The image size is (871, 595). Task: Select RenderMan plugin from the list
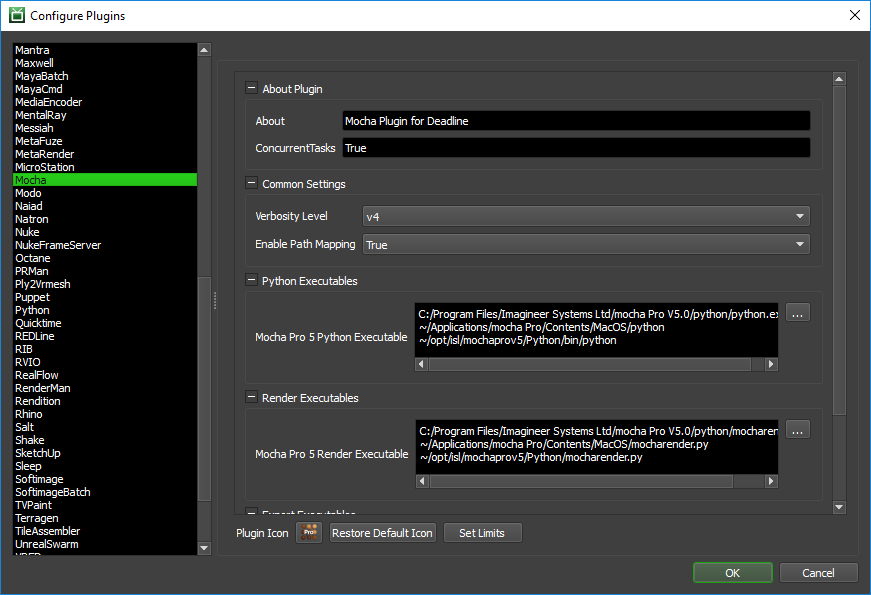[x=42, y=388]
